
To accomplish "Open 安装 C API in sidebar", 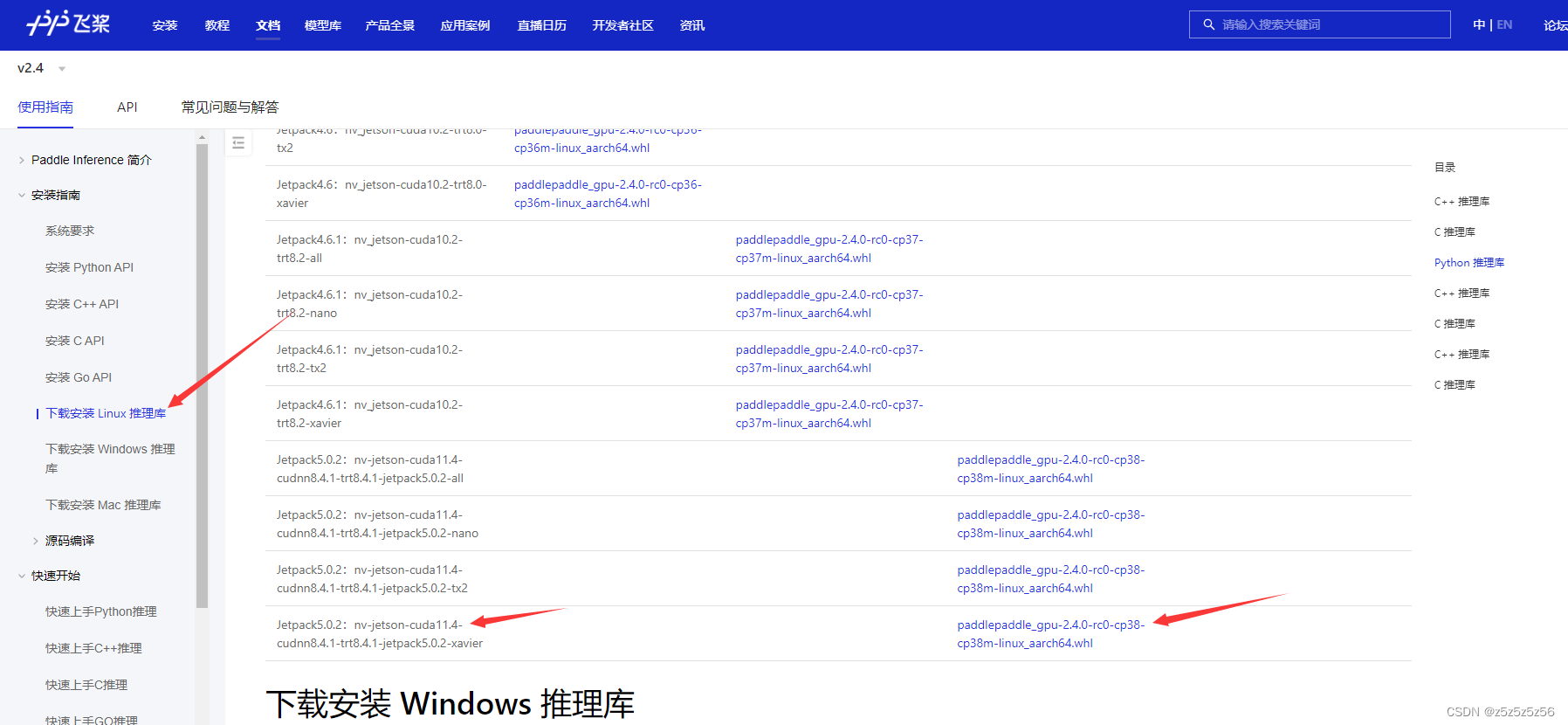I will pos(75,341).
